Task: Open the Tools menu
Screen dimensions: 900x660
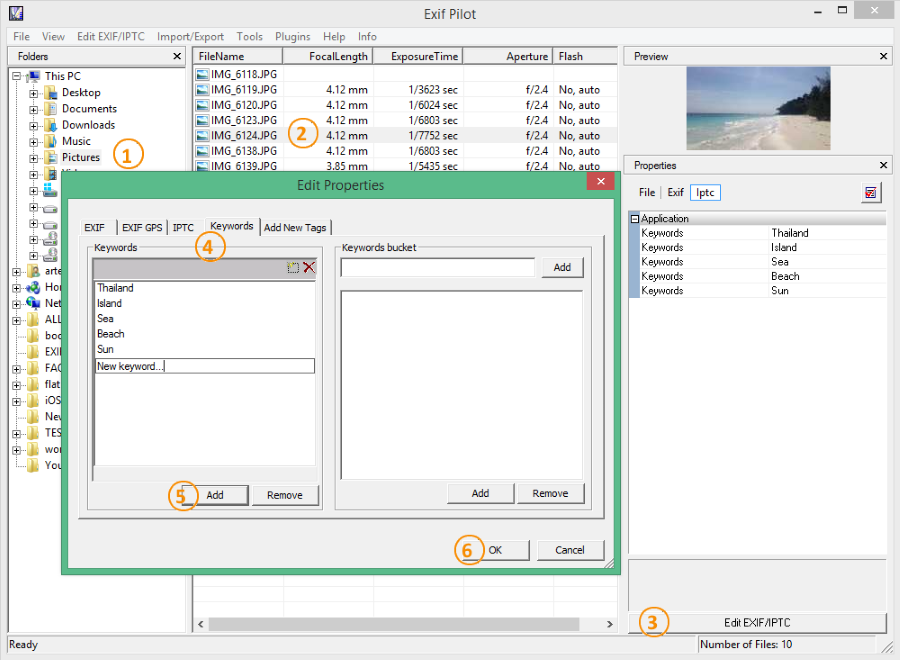Action: (x=250, y=37)
